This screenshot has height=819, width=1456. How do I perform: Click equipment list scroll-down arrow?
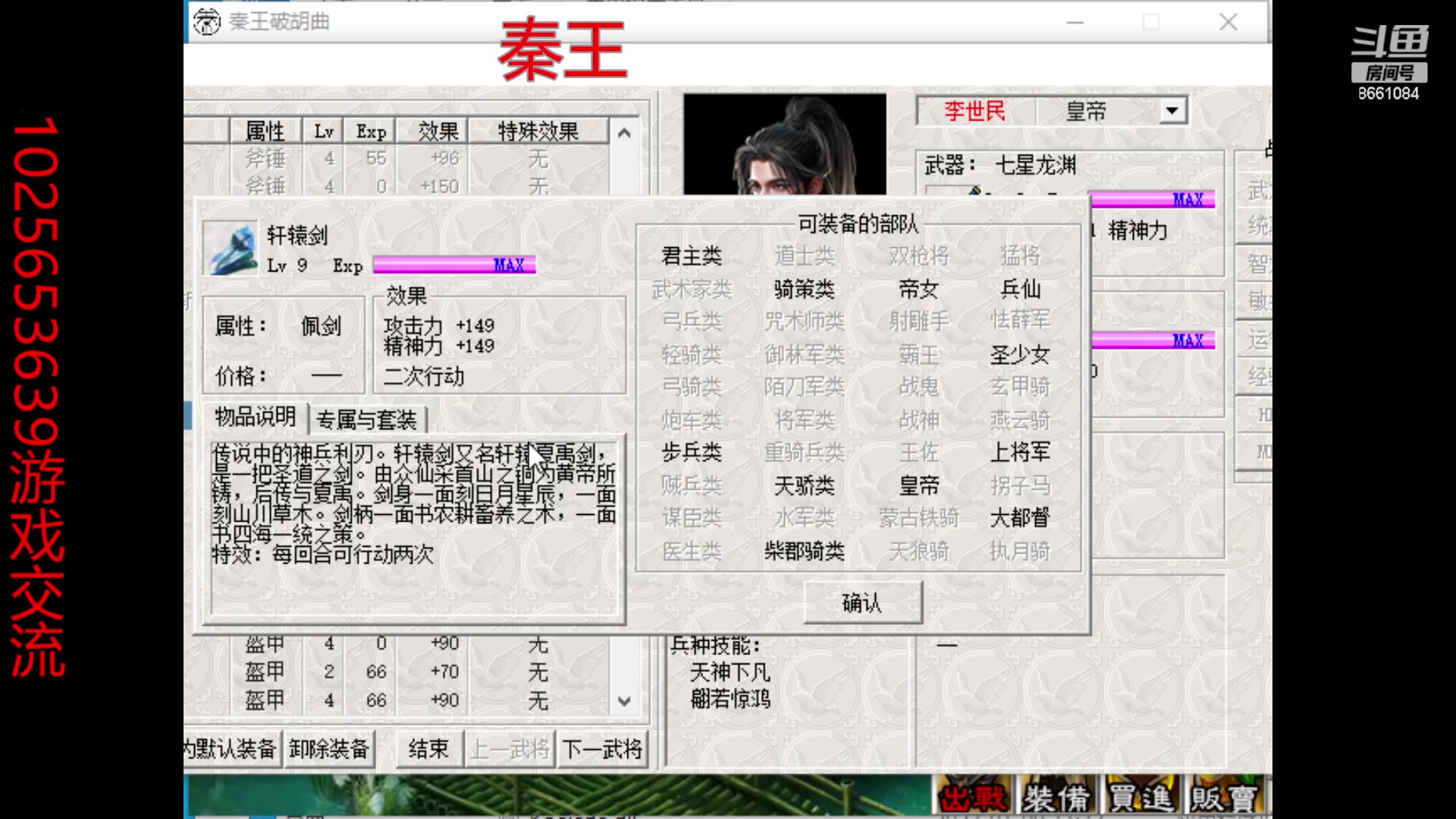coord(624,701)
